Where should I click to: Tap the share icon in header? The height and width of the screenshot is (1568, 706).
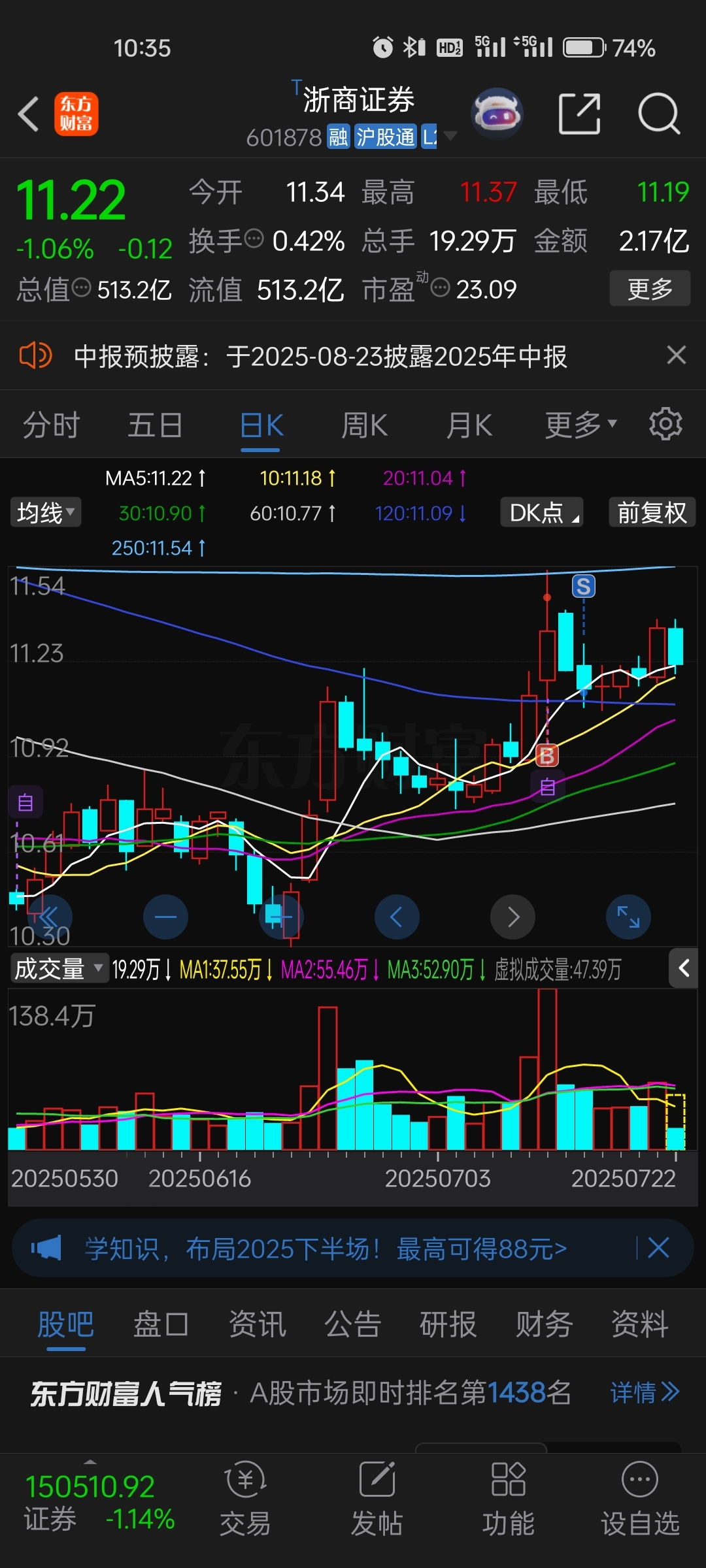[580, 114]
